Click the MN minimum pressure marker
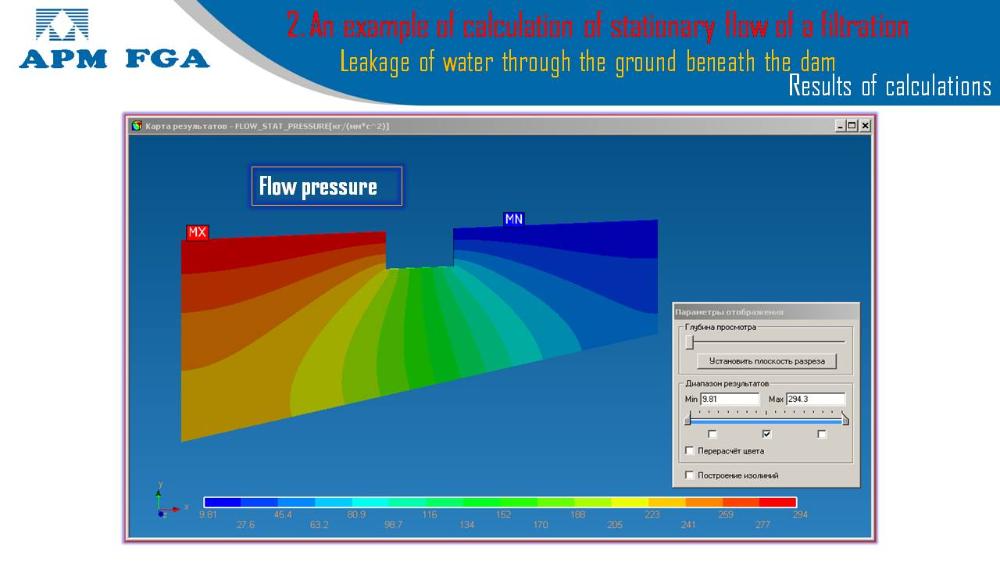The height and width of the screenshot is (563, 1000). coord(514,219)
